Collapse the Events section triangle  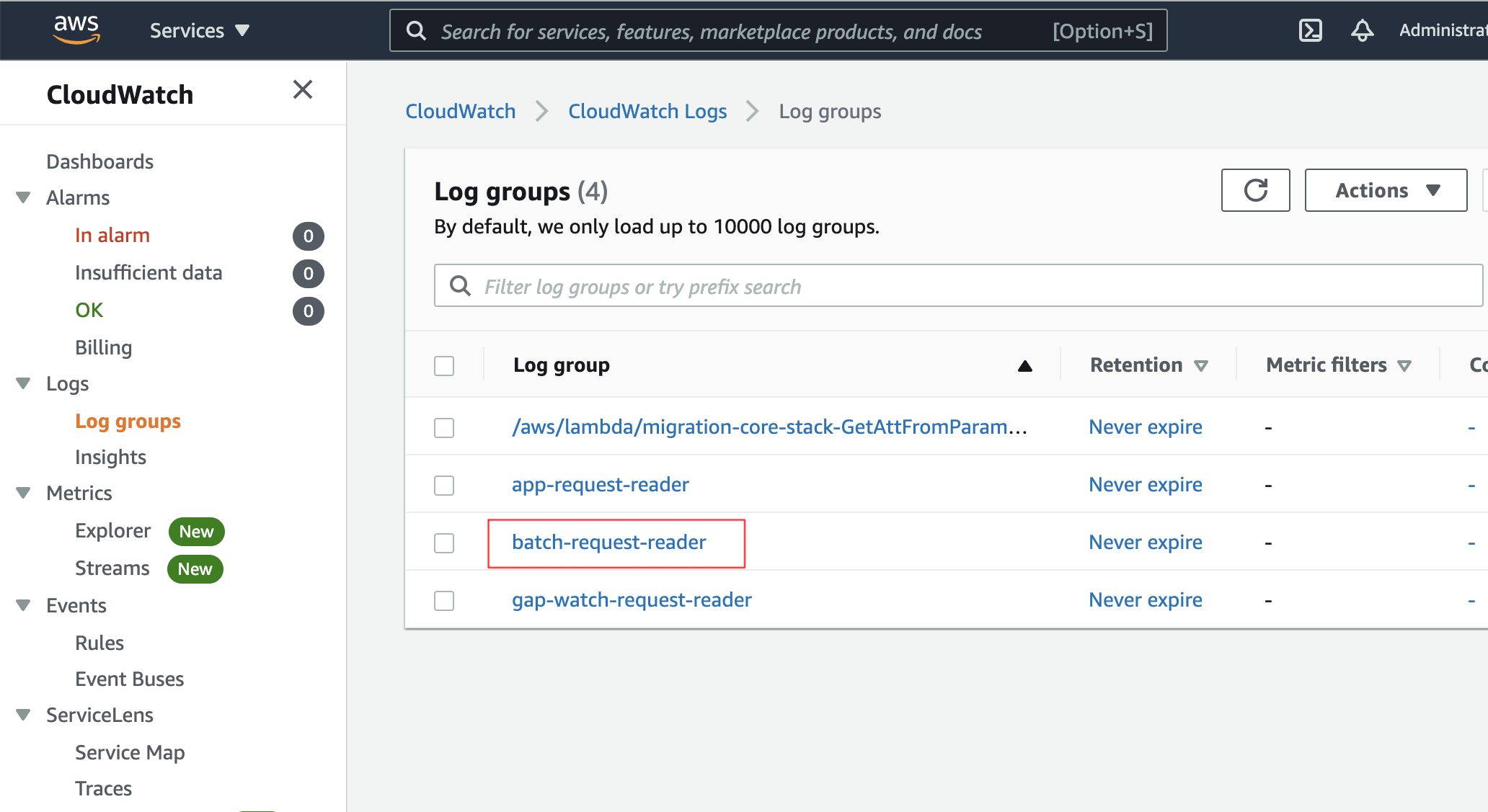pyautogui.click(x=23, y=605)
